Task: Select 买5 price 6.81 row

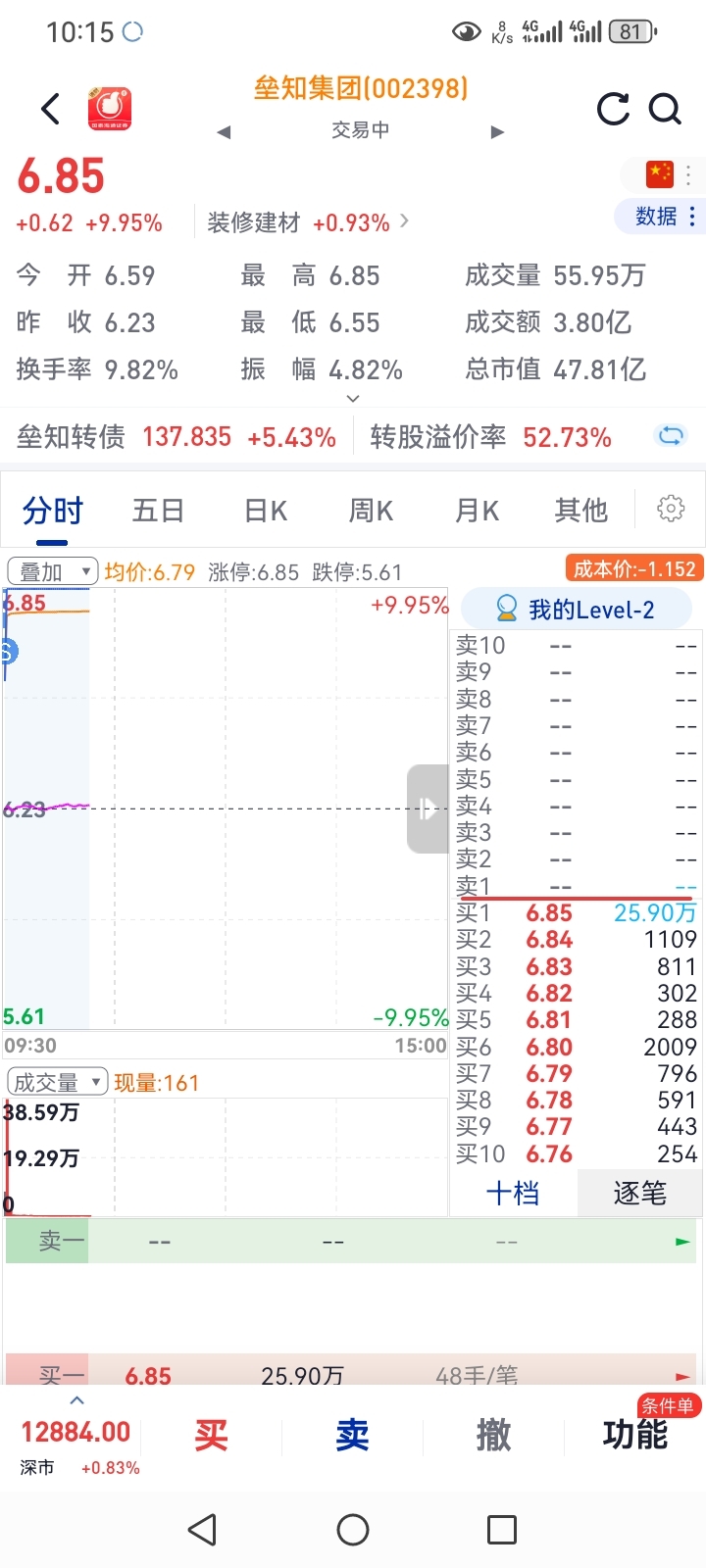Action: click(577, 1020)
